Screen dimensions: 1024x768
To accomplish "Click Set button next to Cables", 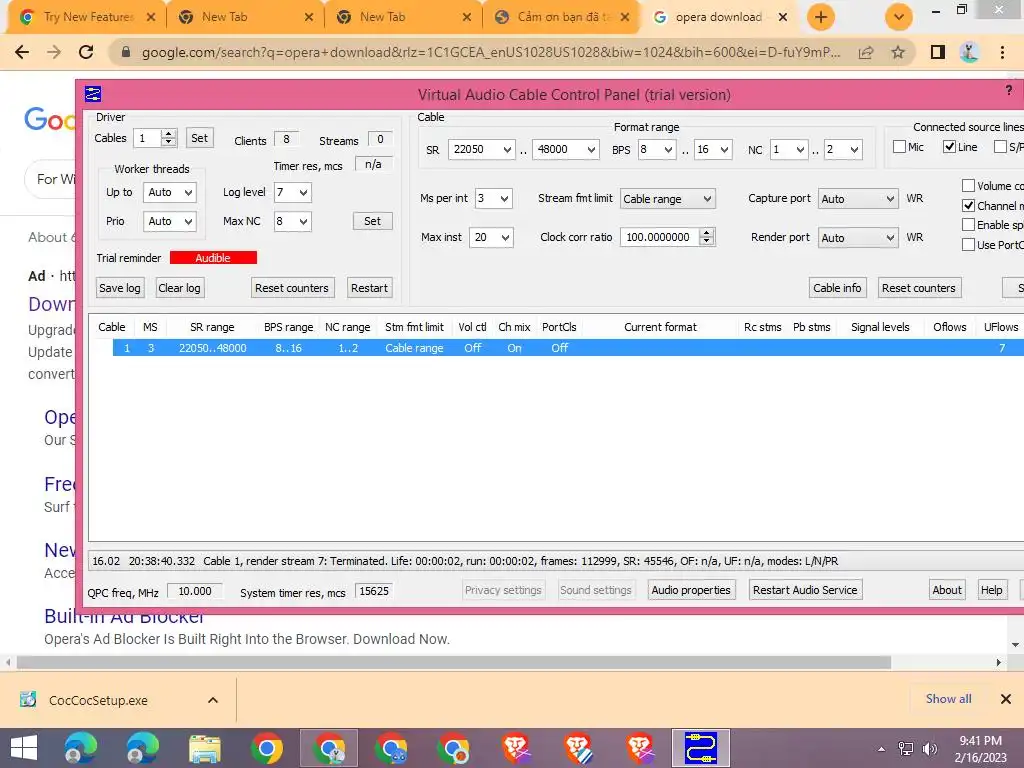I will (200, 138).
